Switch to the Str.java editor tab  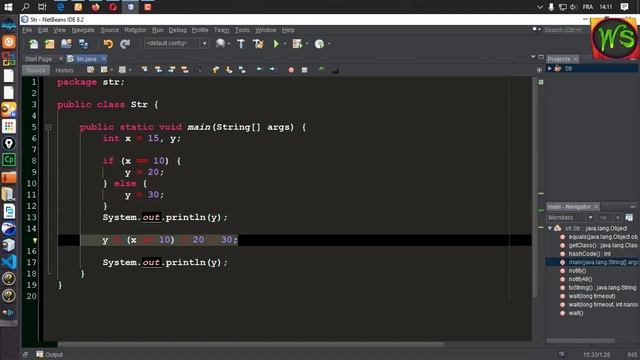86,59
